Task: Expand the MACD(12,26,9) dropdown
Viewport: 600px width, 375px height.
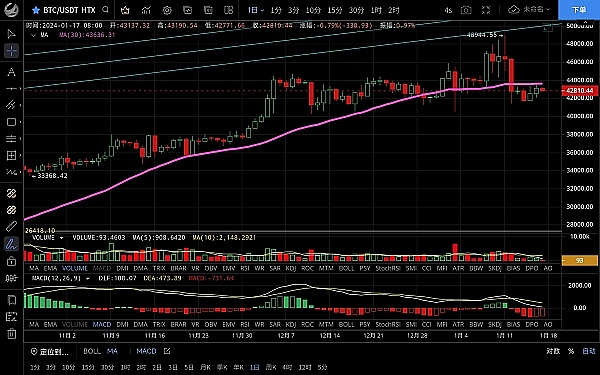Action: [87, 278]
